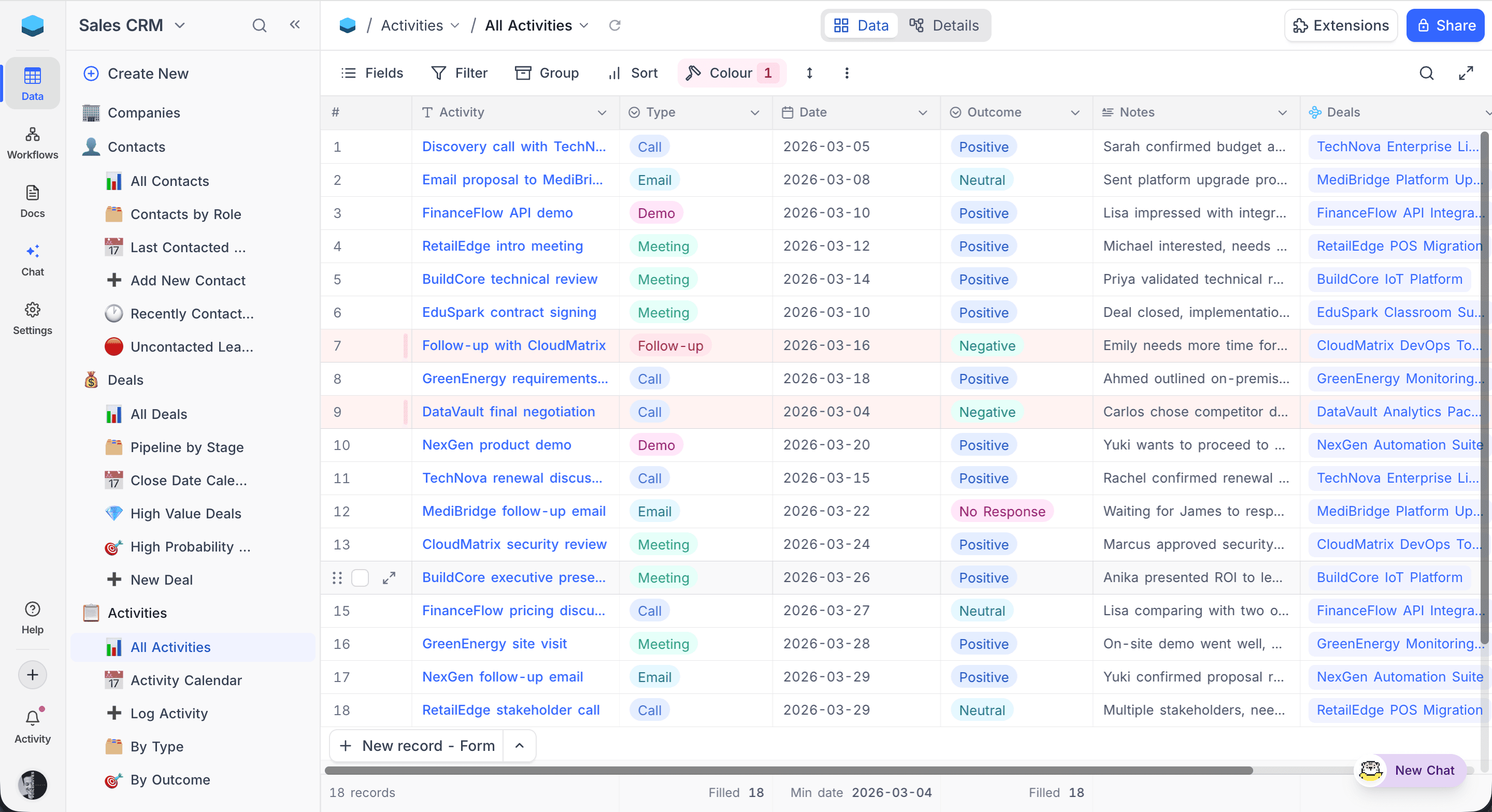Open Activity Calendar view in sidebar
This screenshot has width=1492, height=812.
coord(186,680)
